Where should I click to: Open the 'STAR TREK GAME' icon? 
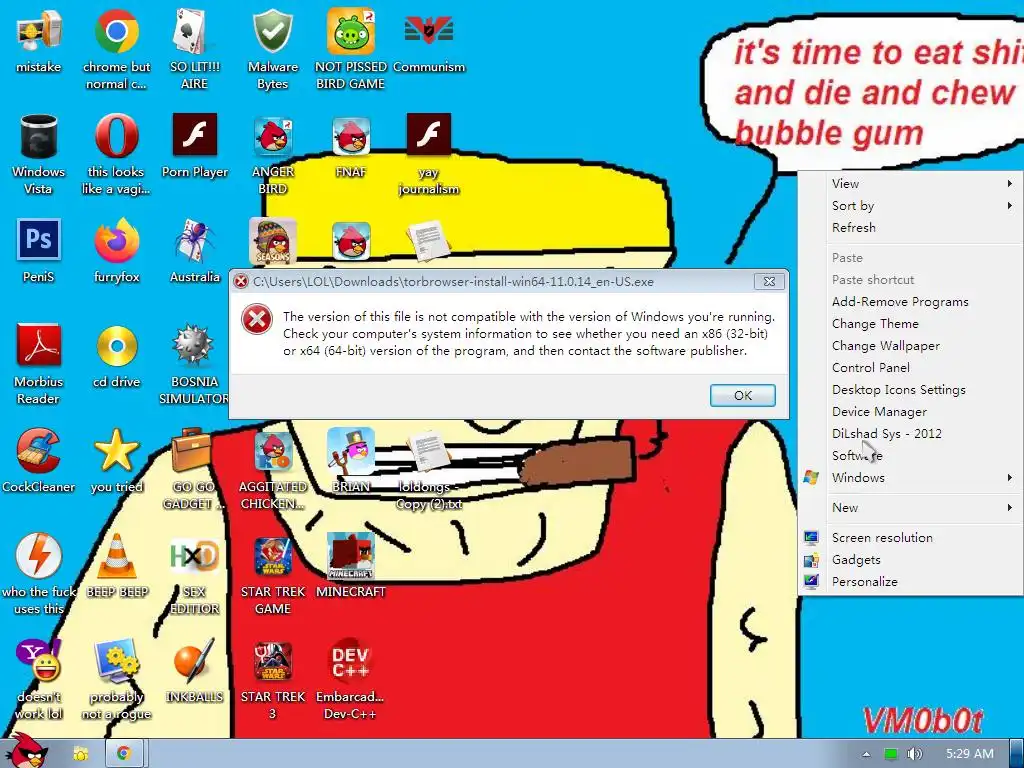[272, 574]
